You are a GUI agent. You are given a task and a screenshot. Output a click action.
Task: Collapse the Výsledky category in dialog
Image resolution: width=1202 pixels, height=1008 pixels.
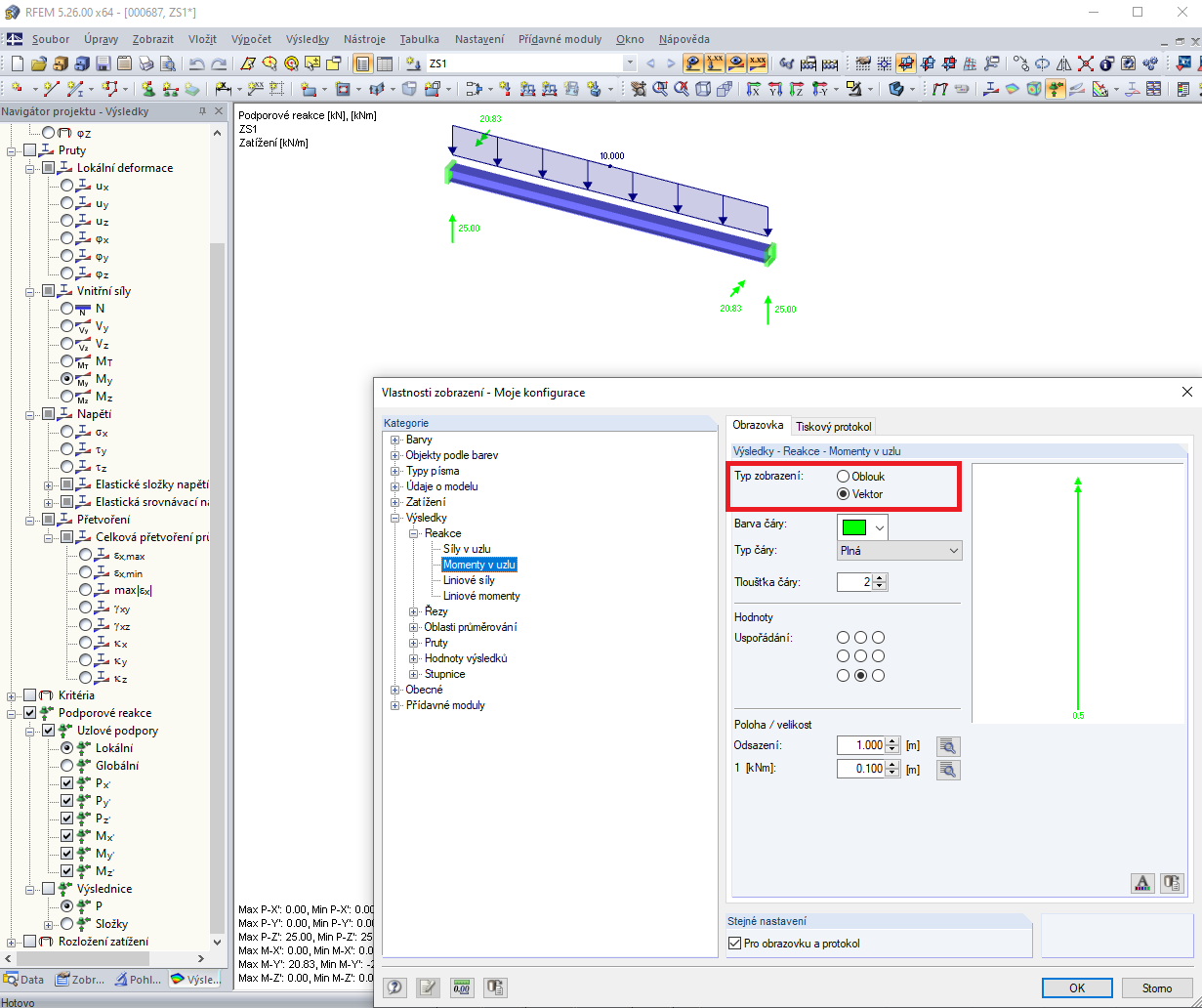pyautogui.click(x=395, y=518)
